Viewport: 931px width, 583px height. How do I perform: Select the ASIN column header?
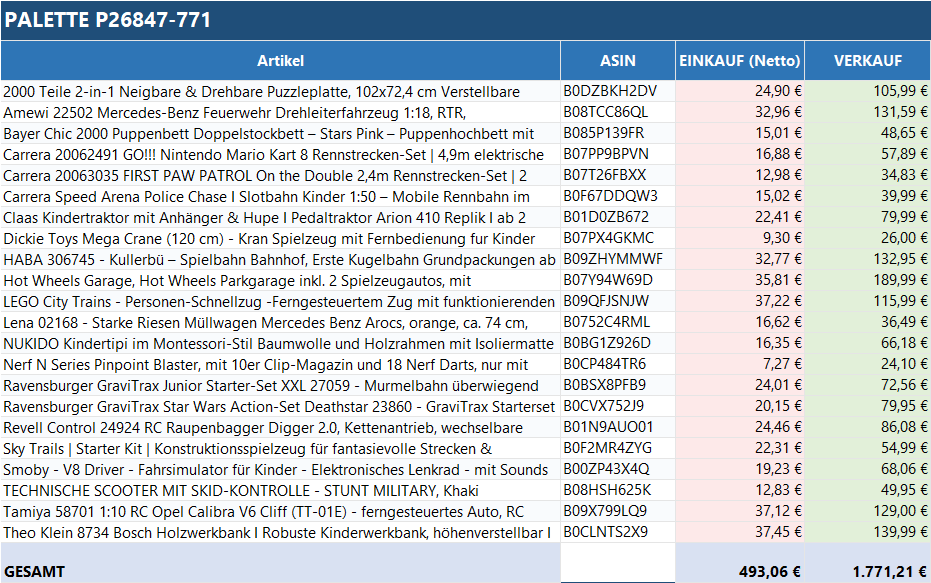(x=617, y=61)
